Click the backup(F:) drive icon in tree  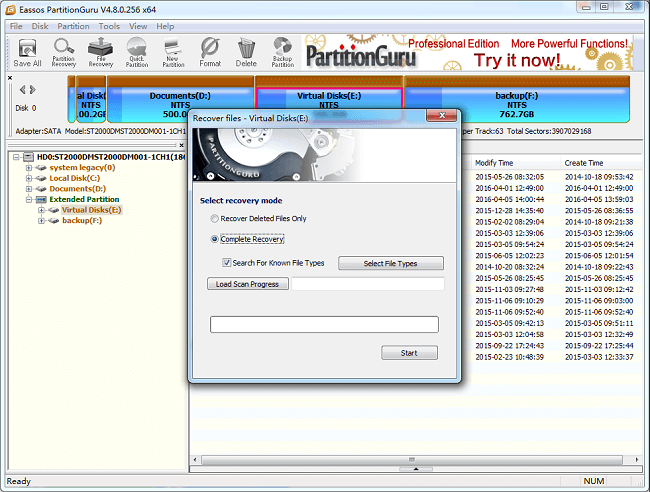coord(53,221)
